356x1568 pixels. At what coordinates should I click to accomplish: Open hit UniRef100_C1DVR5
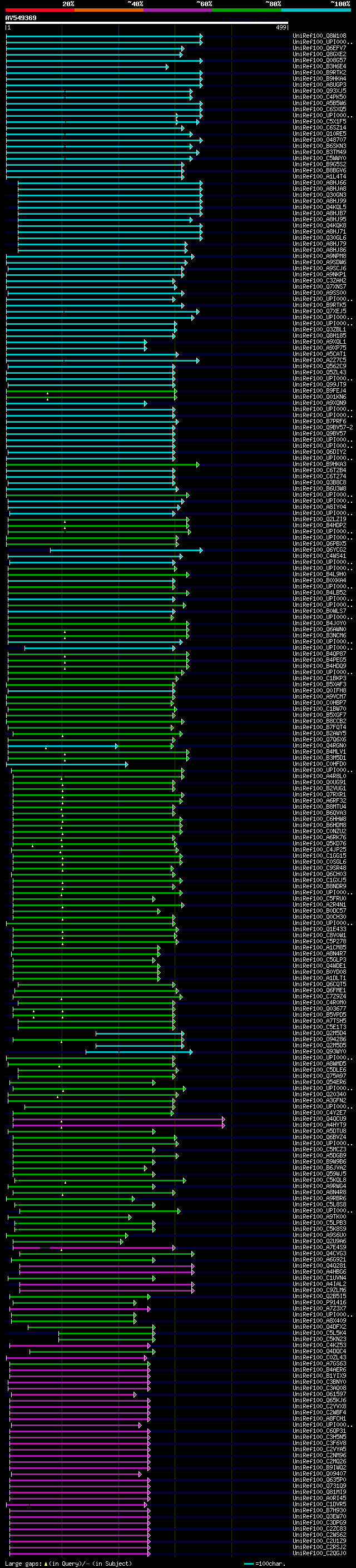coord(319,1504)
